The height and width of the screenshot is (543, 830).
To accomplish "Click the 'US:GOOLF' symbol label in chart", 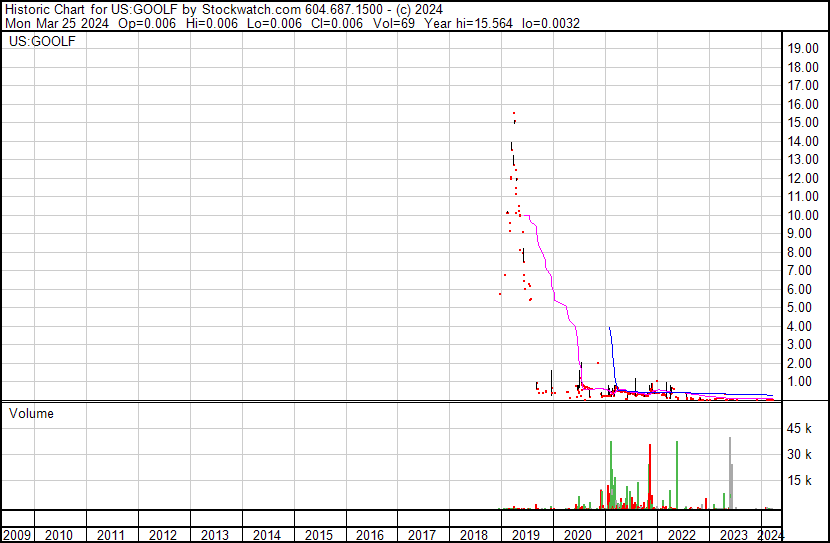I will pos(42,41).
